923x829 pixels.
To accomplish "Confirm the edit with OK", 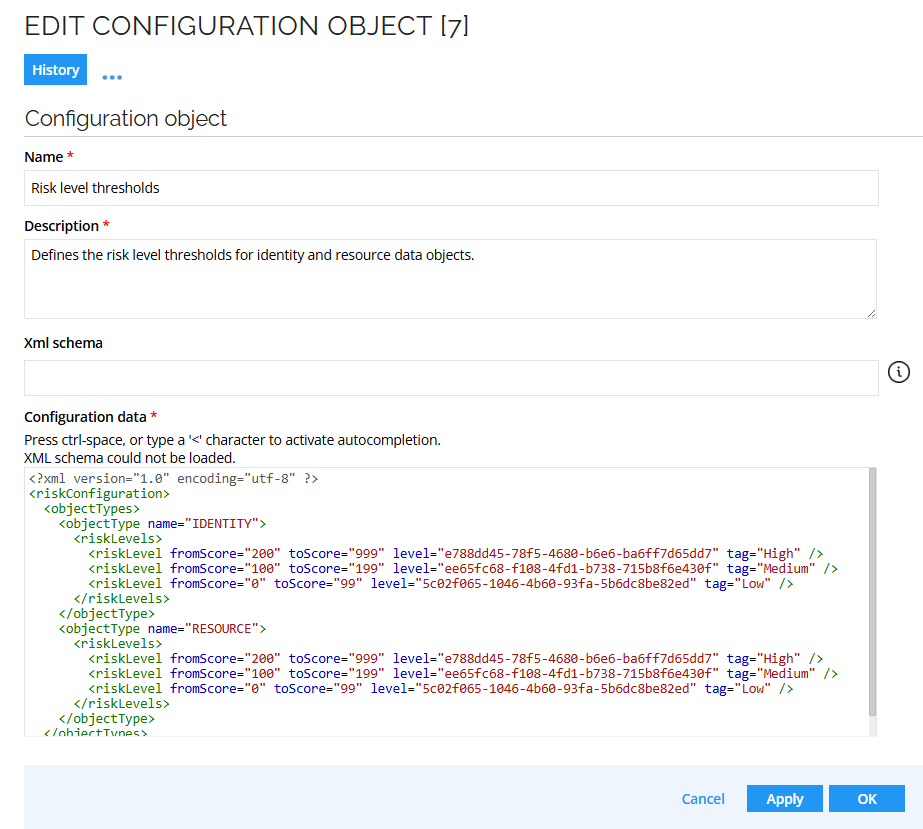I will pyautogui.click(x=866, y=798).
